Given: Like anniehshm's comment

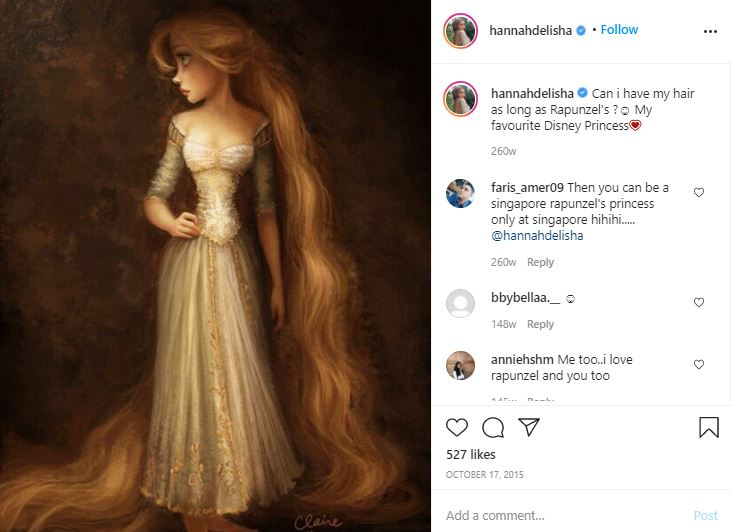Looking at the screenshot, I should (x=698, y=364).
